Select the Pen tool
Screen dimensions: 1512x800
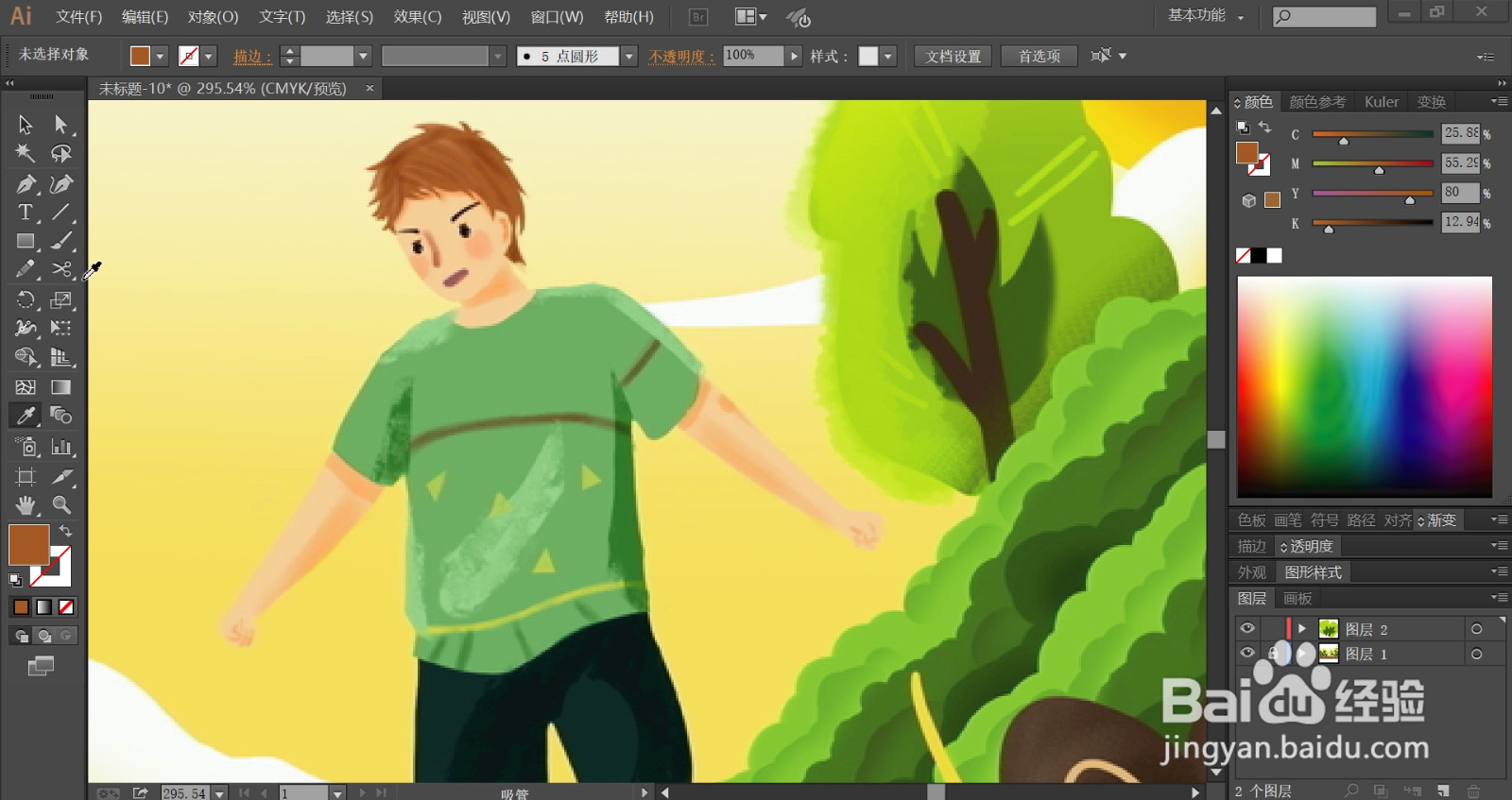pyautogui.click(x=26, y=183)
